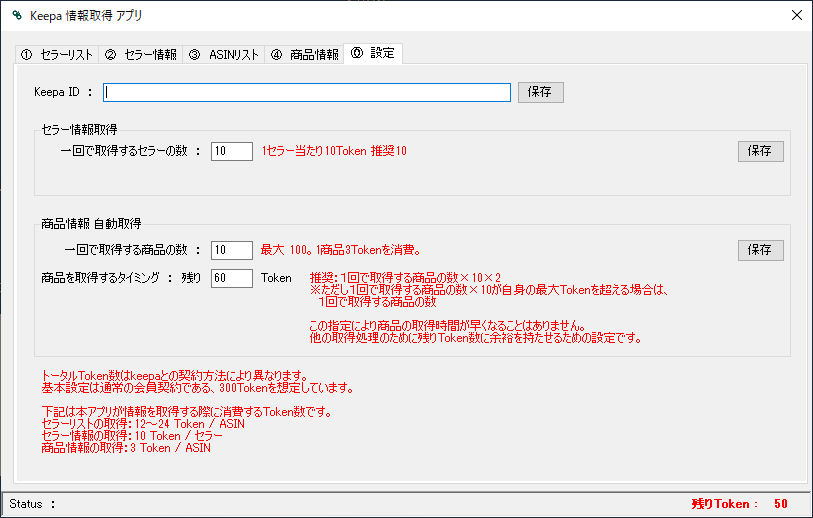Click the remaining Token field showing 60
813x518 pixels.
[x=232, y=278]
